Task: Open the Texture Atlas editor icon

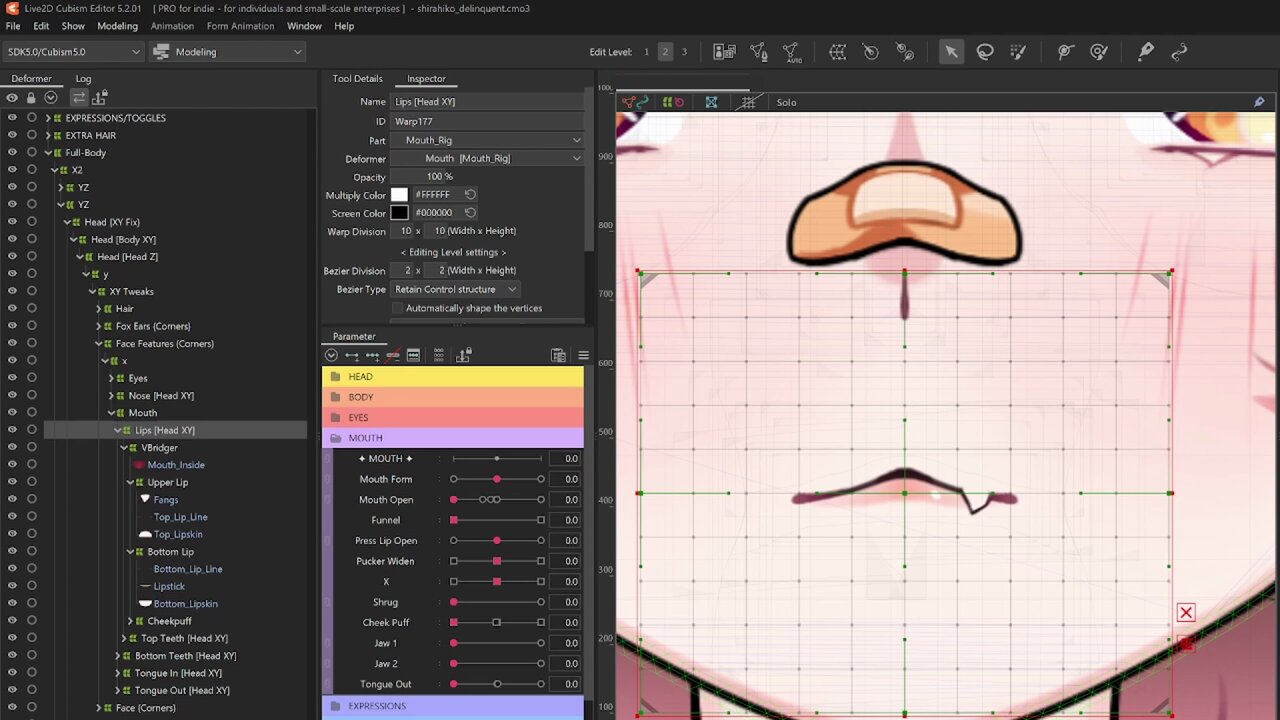Action: [x=725, y=52]
